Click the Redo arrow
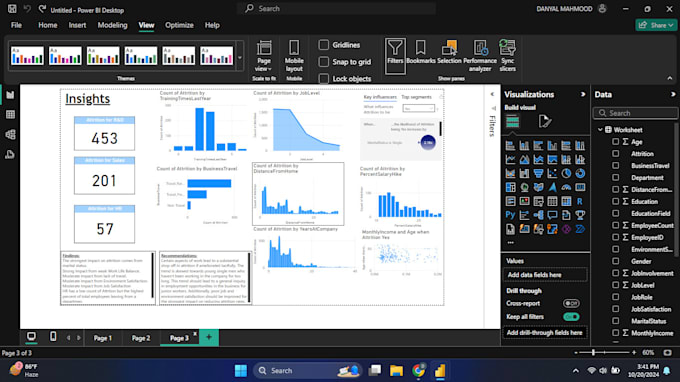The width and height of the screenshot is (680, 382). click(x=42, y=9)
